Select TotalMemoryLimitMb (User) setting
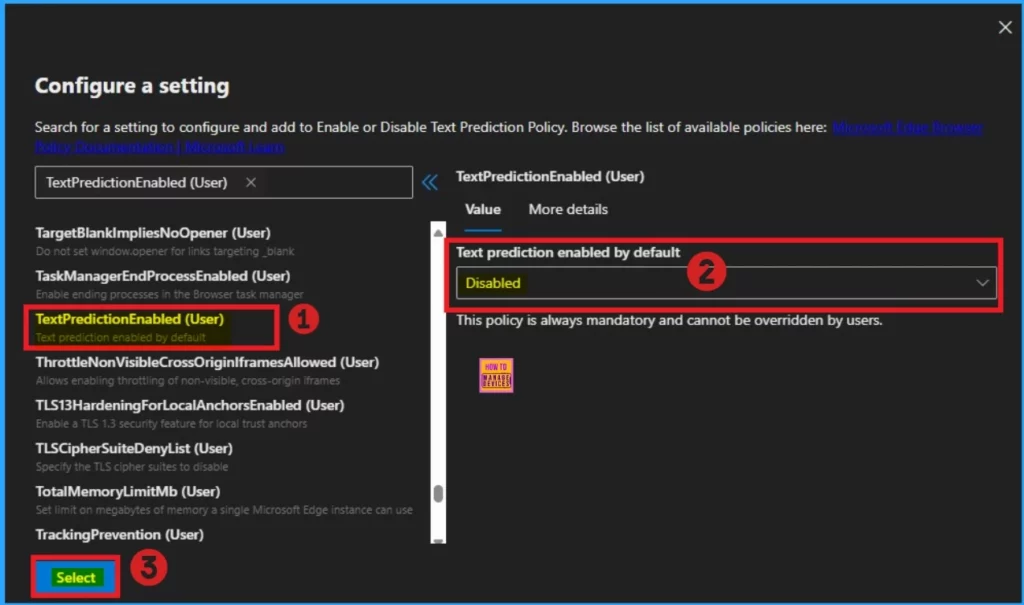This screenshot has height=605, width=1024. [224, 500]
